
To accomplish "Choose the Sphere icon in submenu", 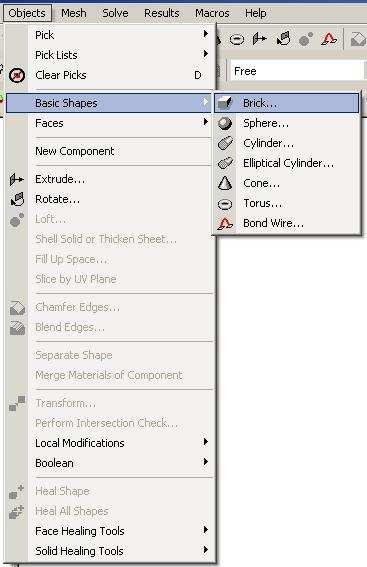I will tap(225, 123).
